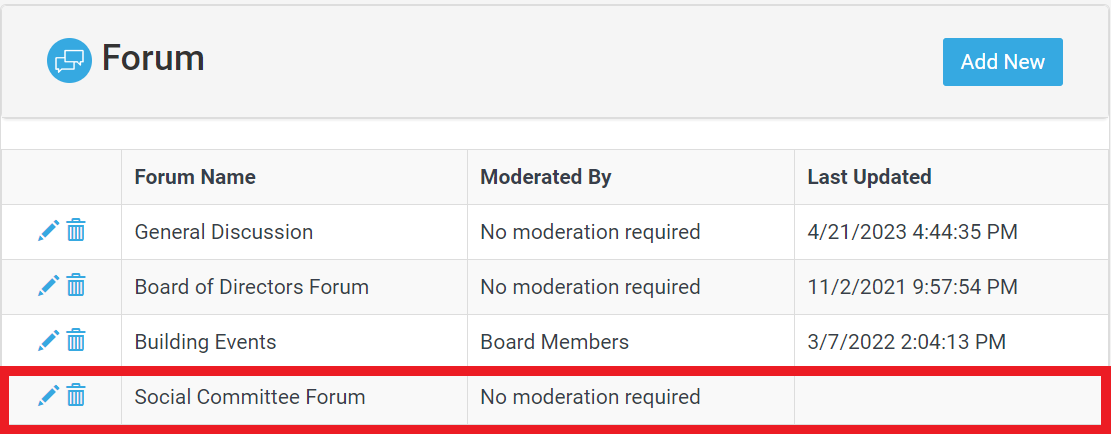1111x434 pixels.
Task: Select the Social Committee Forum name
Action: 250,397
